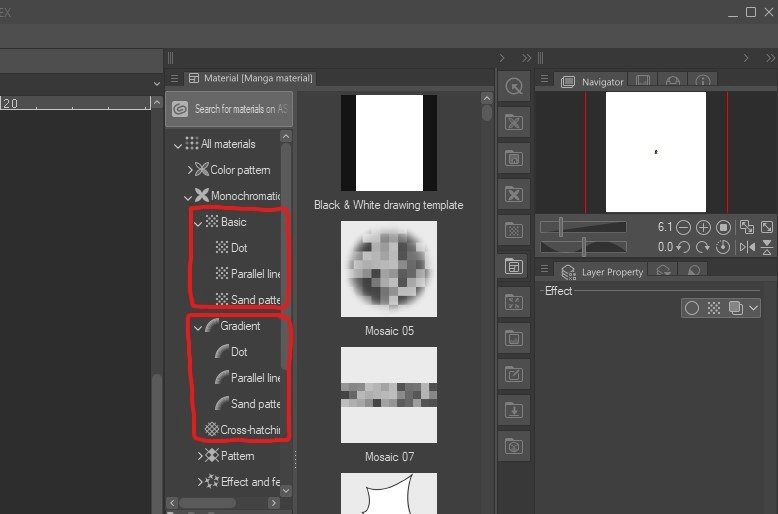This screenshot has height=514, width=778.
Task: Switch to the Sub View tab
Action: 643,80
